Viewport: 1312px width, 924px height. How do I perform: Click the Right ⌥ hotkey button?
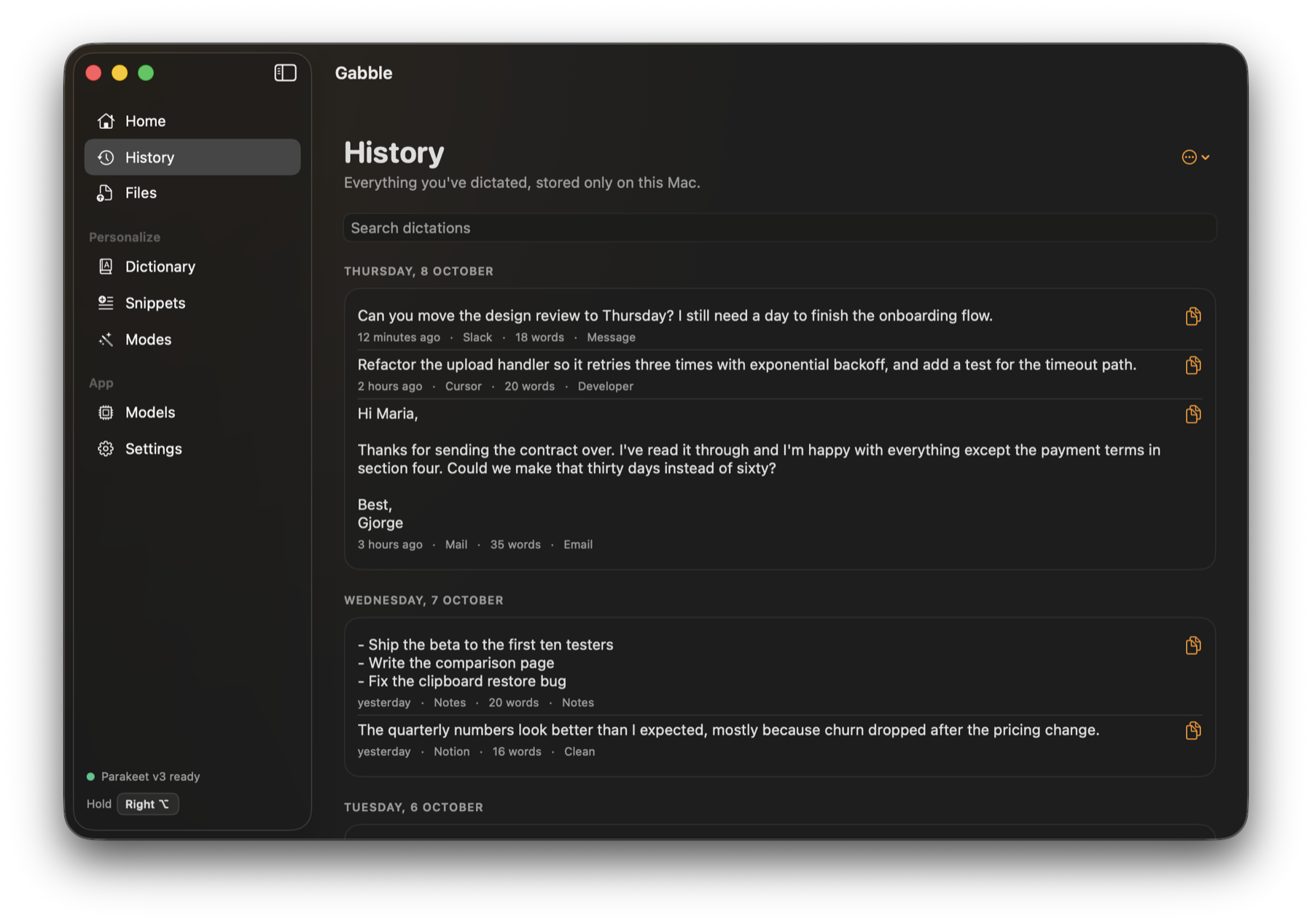tap(147, 804)
